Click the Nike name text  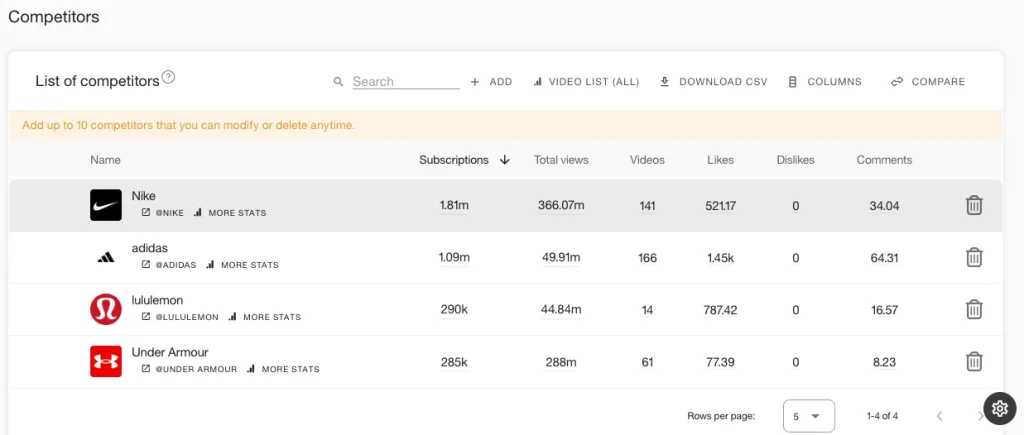[144, 196]
